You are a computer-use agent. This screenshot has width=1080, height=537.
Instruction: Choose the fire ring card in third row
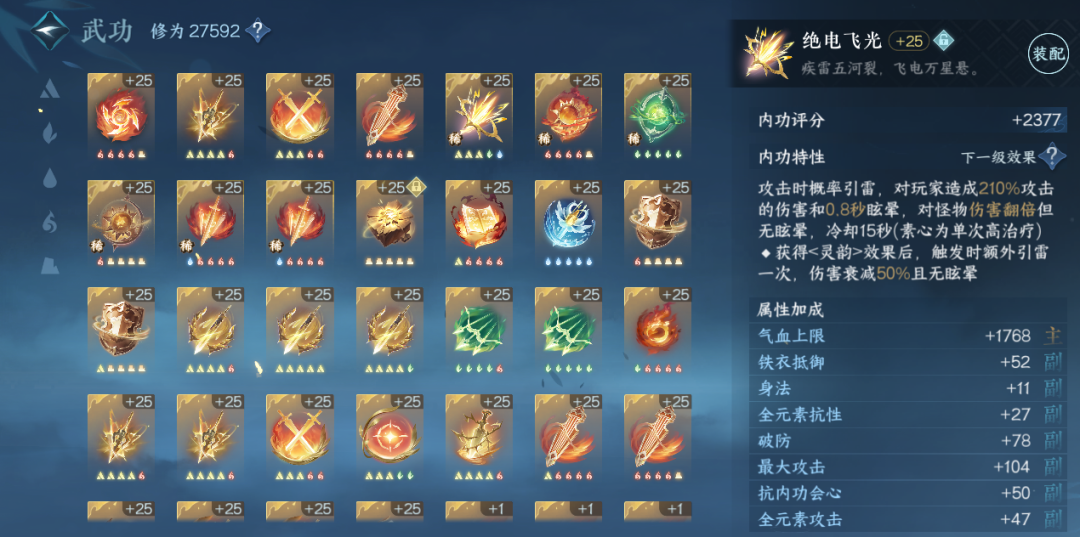[658, 331]
